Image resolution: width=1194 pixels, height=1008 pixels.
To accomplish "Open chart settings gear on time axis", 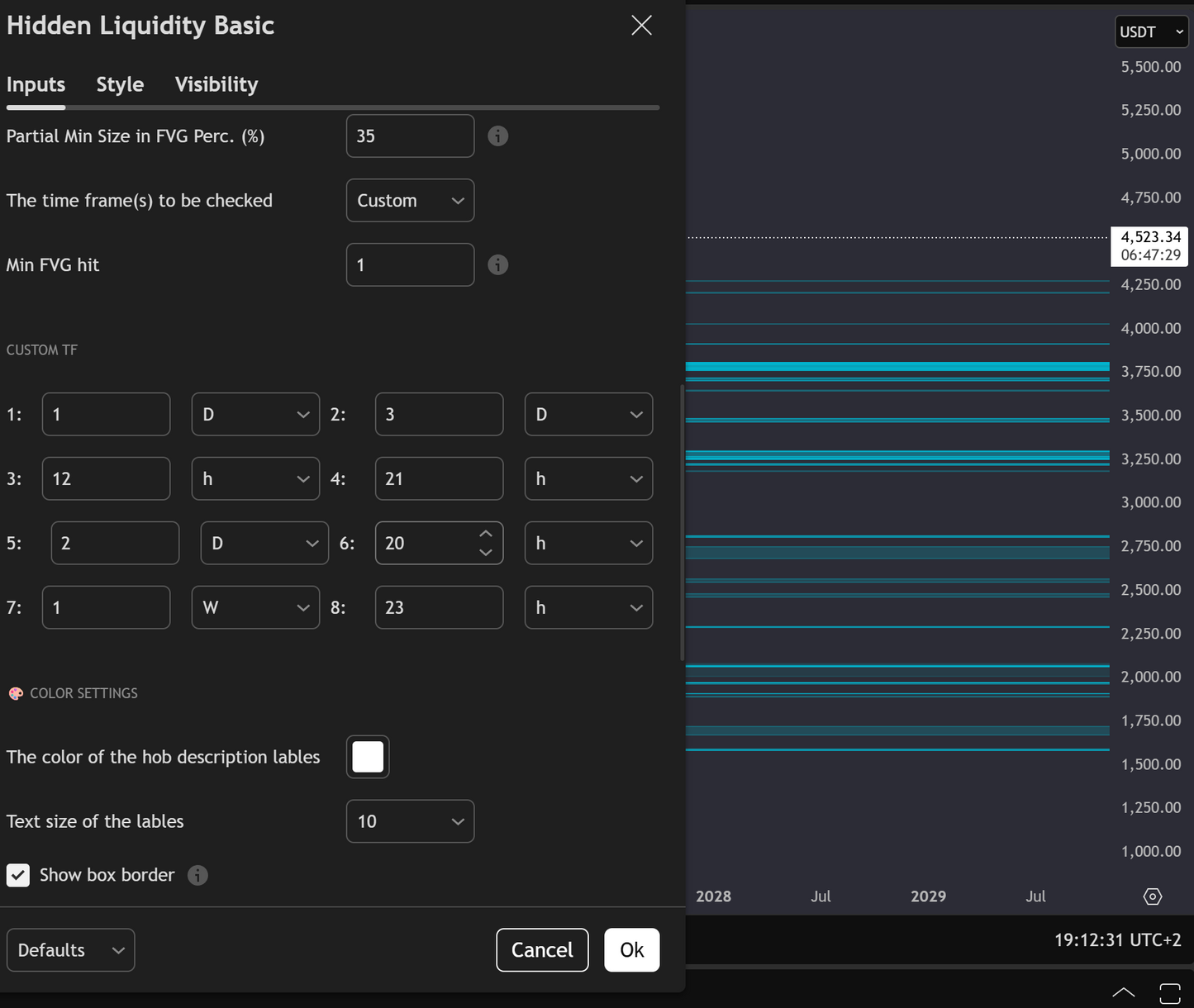I will 1152,896.
